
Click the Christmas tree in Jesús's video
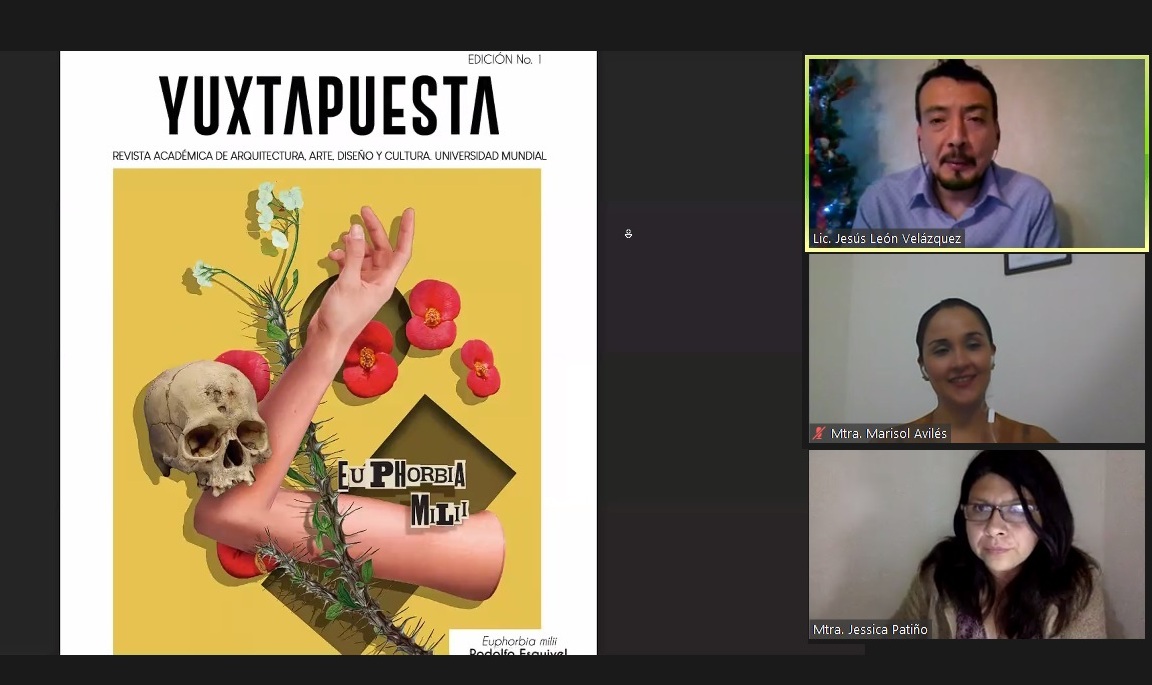tap(830, 150)
